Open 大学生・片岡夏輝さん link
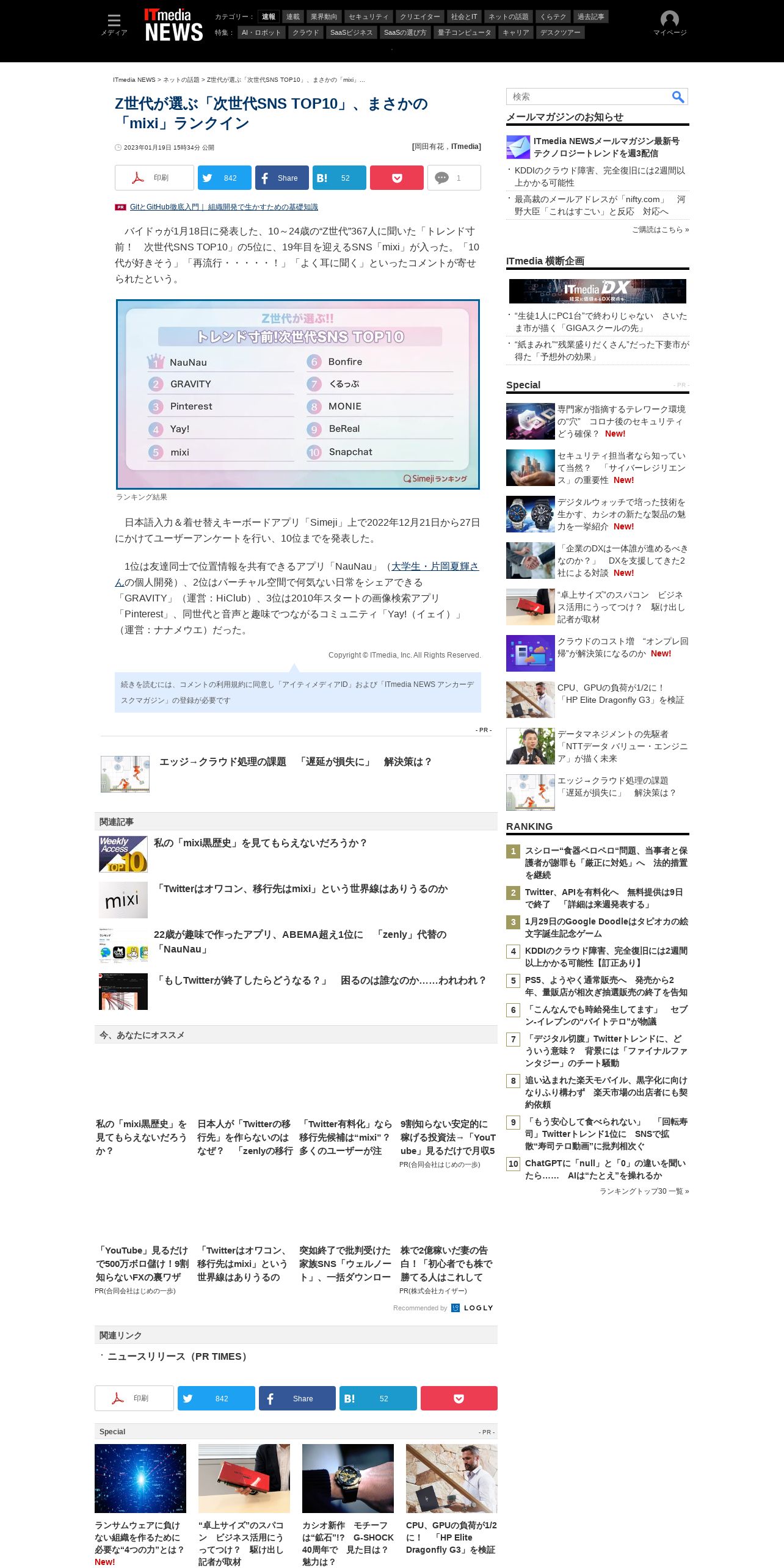Viewport: 784px width, 1568px height. (435, 567)
